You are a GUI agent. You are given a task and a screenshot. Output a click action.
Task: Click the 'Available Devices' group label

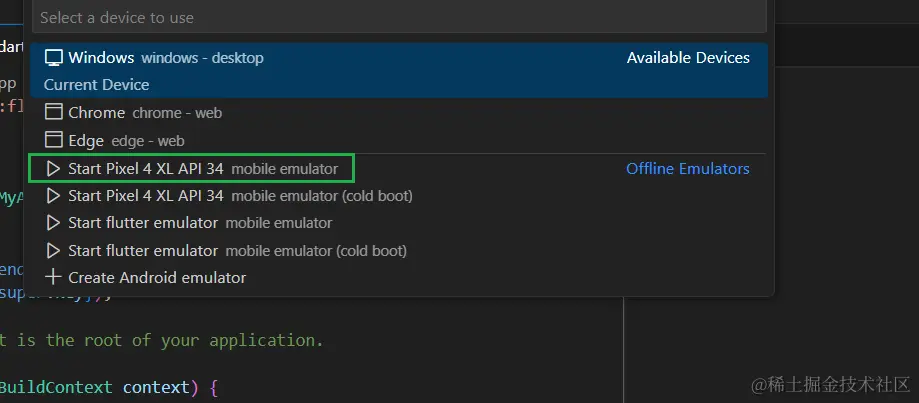coord(688,58)
